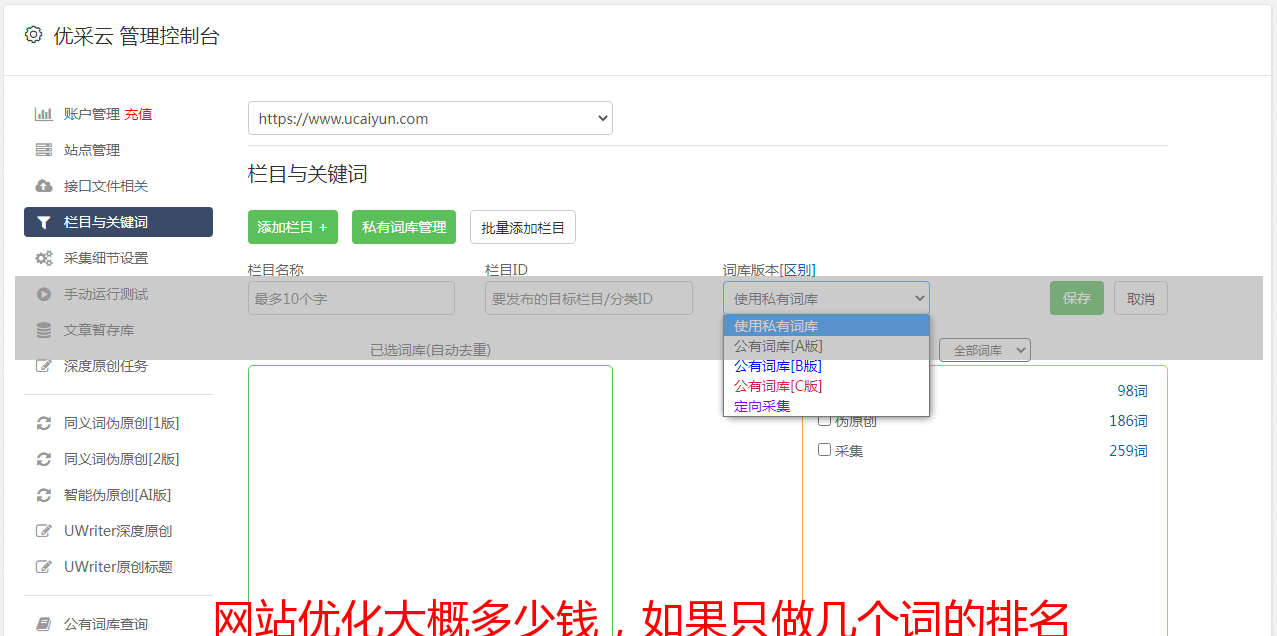The image size is (1277, 636).
Task: Open 深度原创任务 in the sidebar
Action: pos(106,366)
